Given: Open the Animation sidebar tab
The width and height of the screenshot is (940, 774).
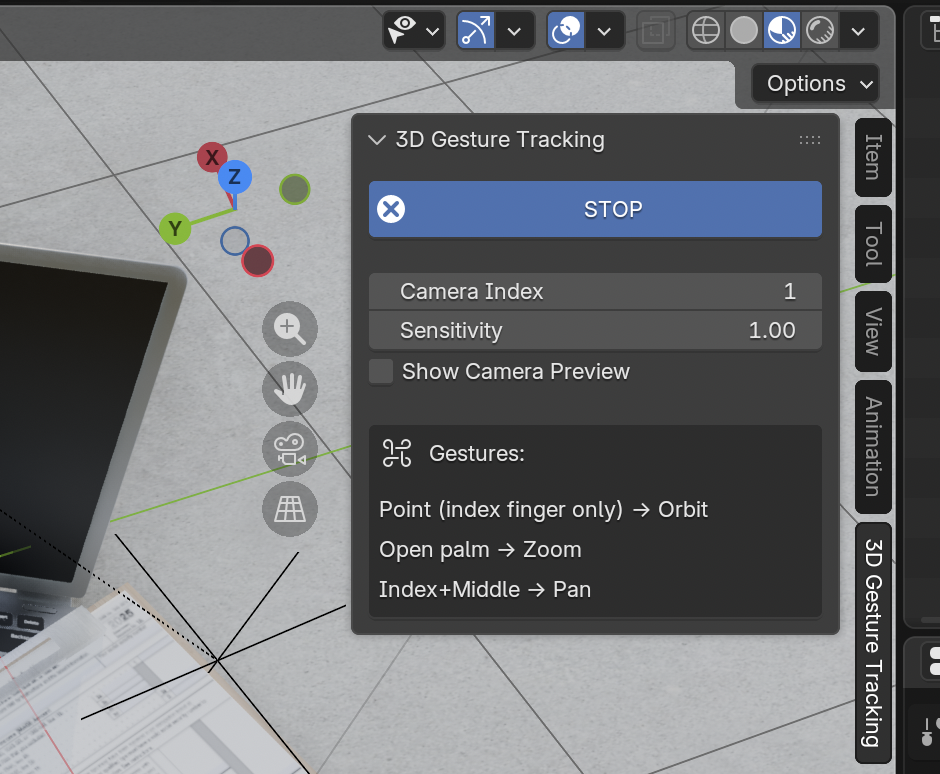Looking at the screenshot, I should coord(872,445).
